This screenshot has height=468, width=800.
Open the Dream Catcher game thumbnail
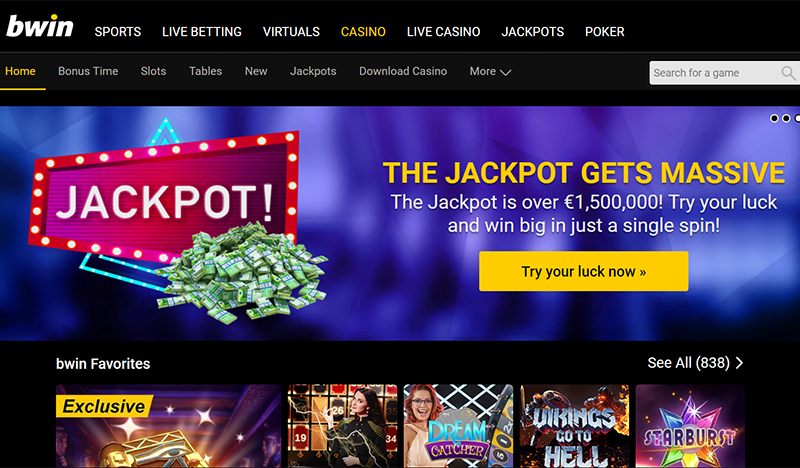[458, 426]
